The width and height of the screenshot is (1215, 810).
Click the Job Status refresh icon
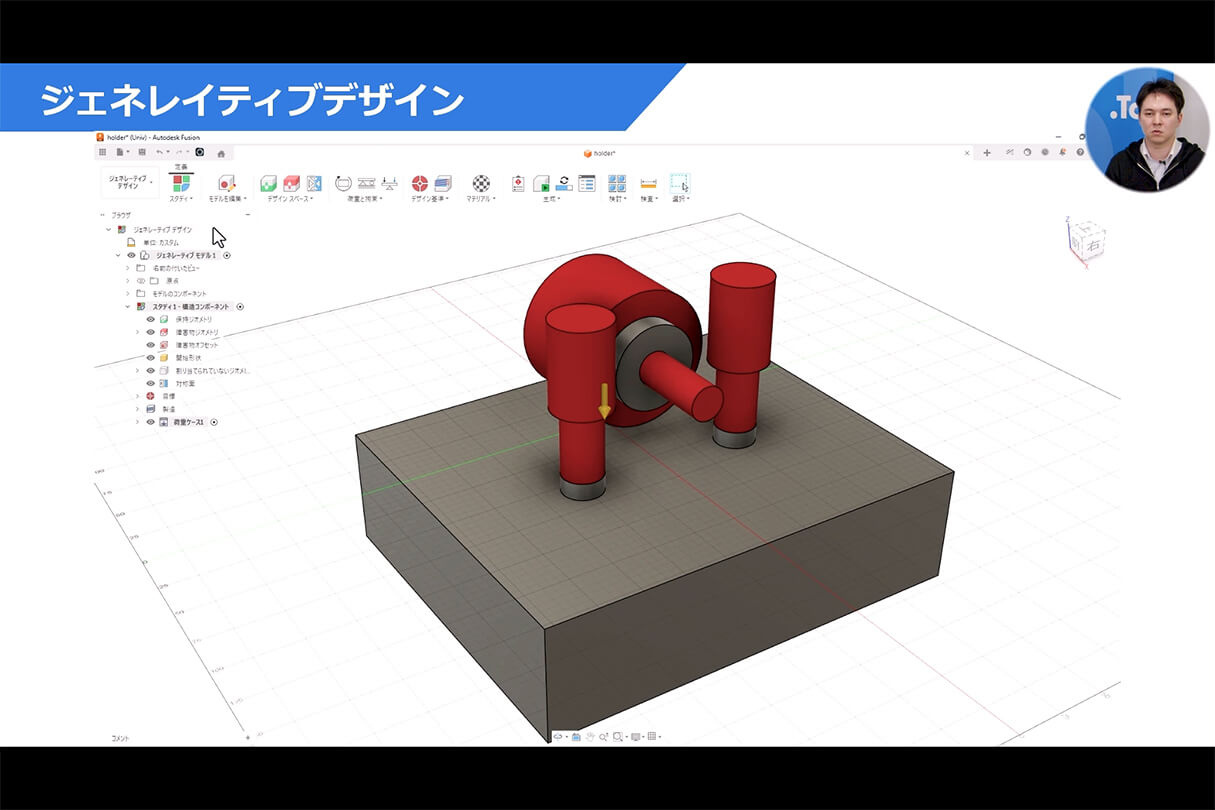click(x=564, y=183)
